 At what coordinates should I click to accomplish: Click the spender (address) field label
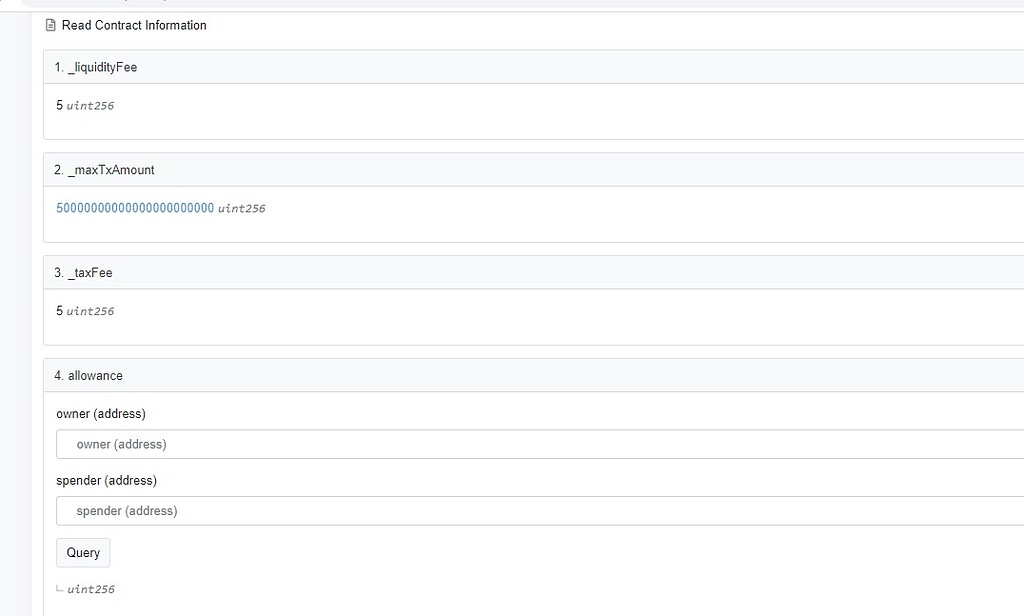point(105,480)
